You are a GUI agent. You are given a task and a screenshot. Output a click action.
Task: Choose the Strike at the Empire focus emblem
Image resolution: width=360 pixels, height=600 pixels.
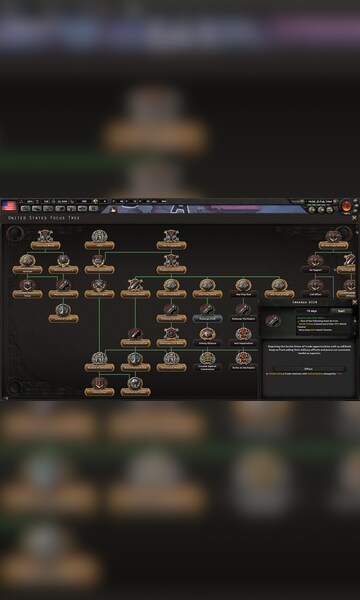point(243,358)
